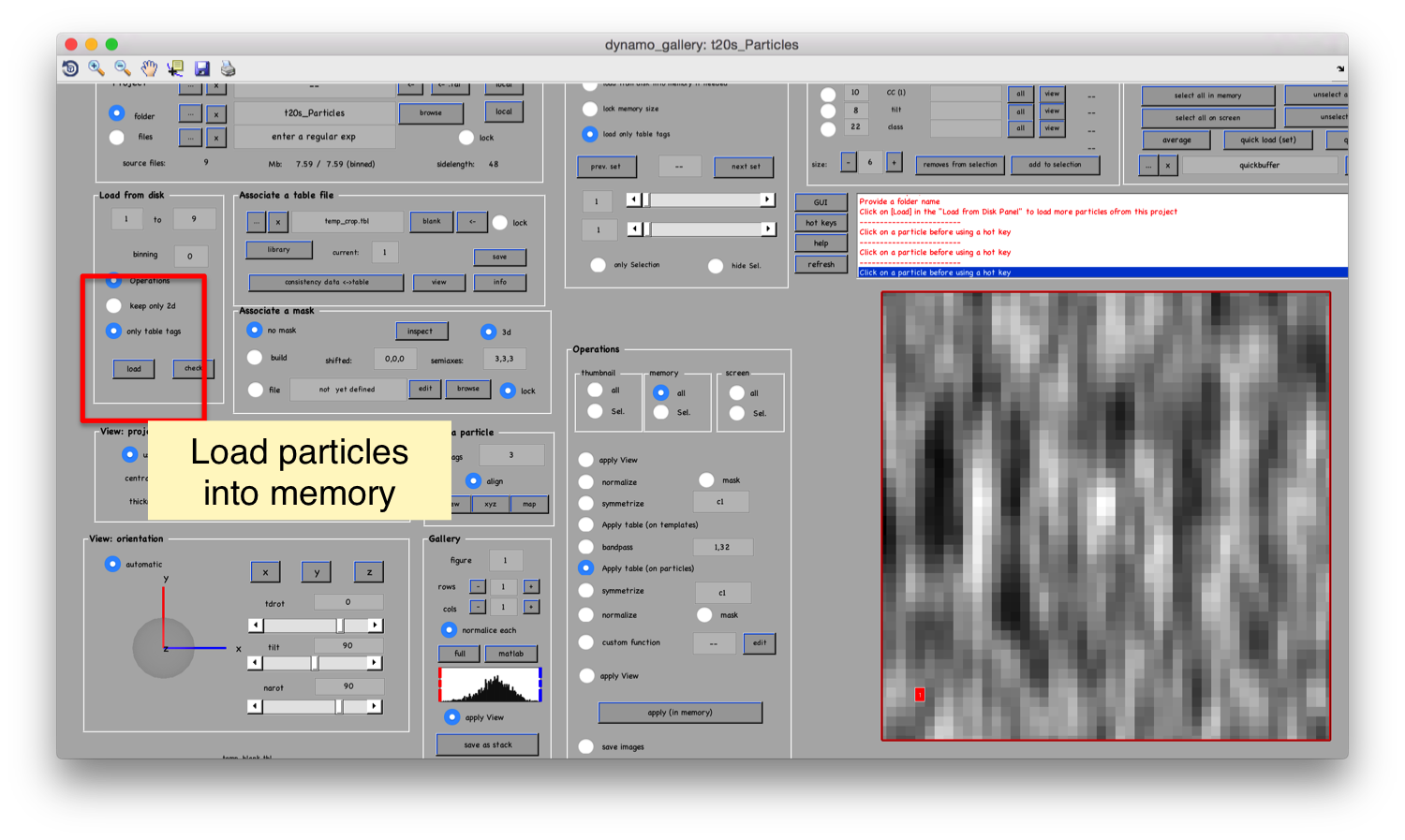
Task: Click the 'apply (in memory)' button
Action: point(680,713)
